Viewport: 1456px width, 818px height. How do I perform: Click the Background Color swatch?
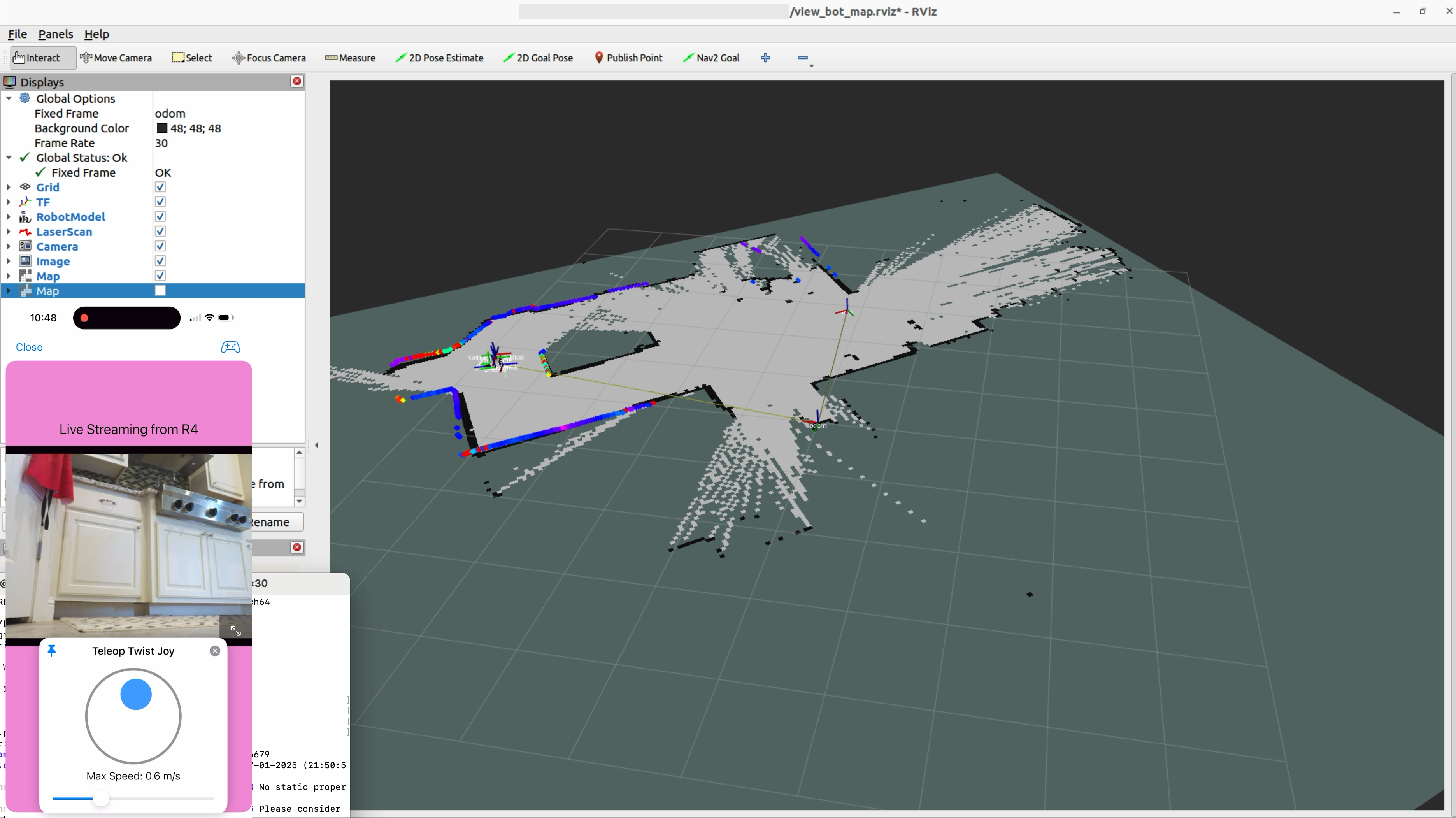(163, 128)
